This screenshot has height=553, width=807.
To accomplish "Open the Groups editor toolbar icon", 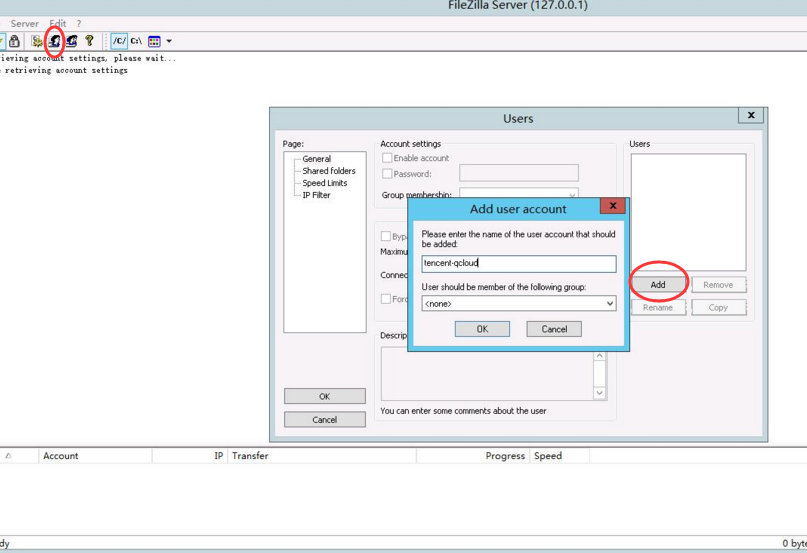I will click(72, 41).
